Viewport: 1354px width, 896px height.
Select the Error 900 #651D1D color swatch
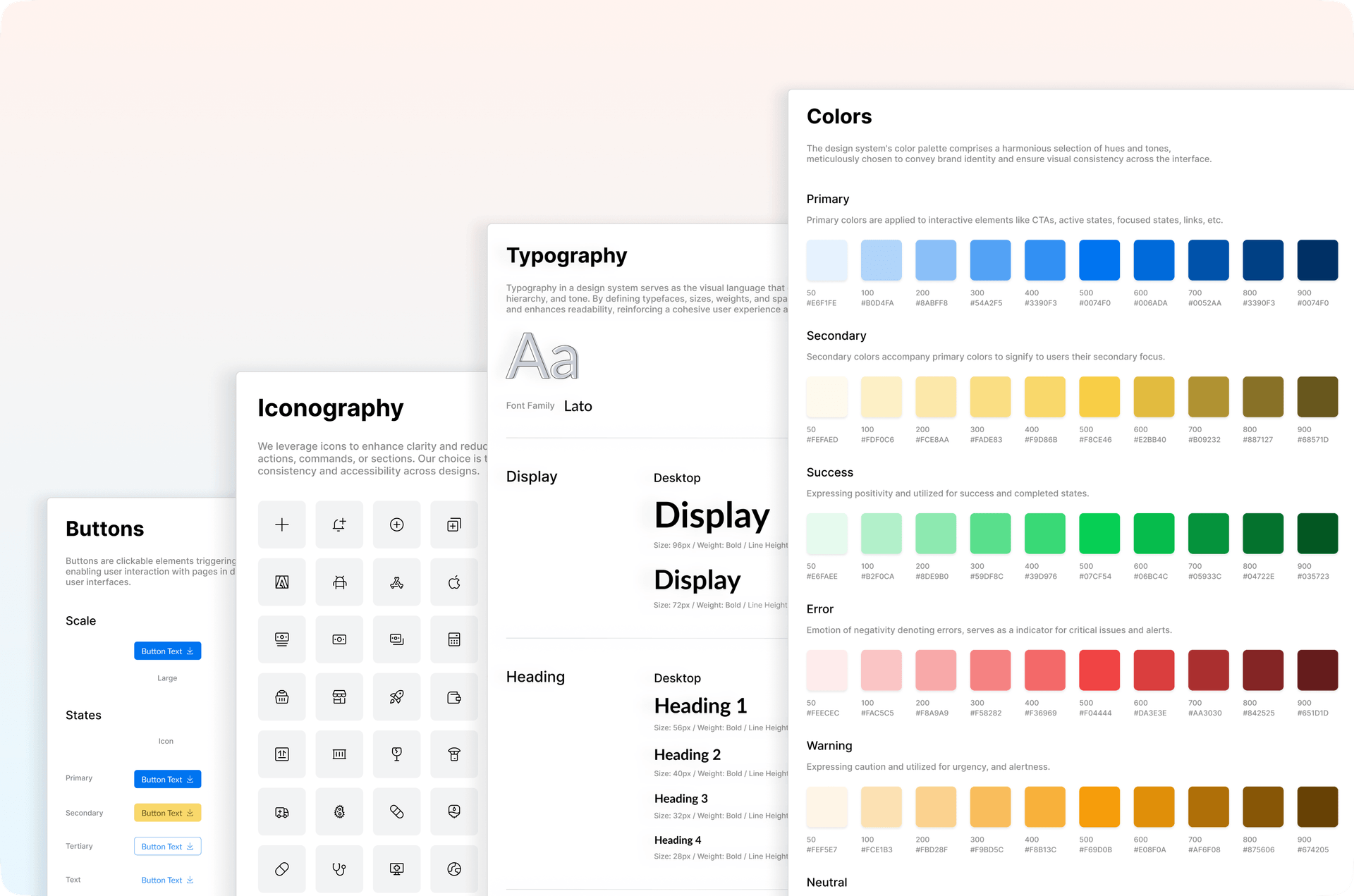(1317, 670)
